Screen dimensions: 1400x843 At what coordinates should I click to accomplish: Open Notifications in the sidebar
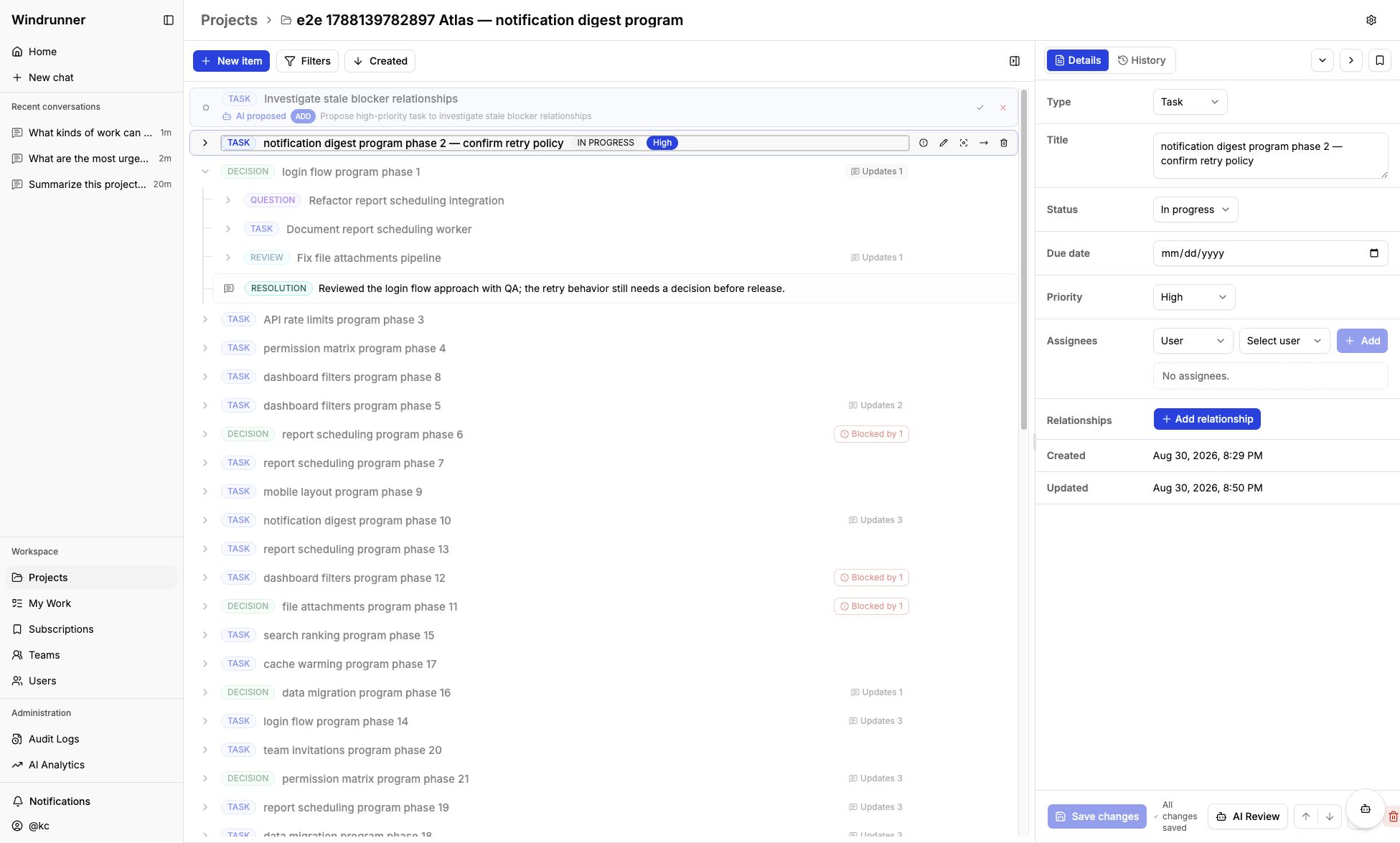point(91,801)
